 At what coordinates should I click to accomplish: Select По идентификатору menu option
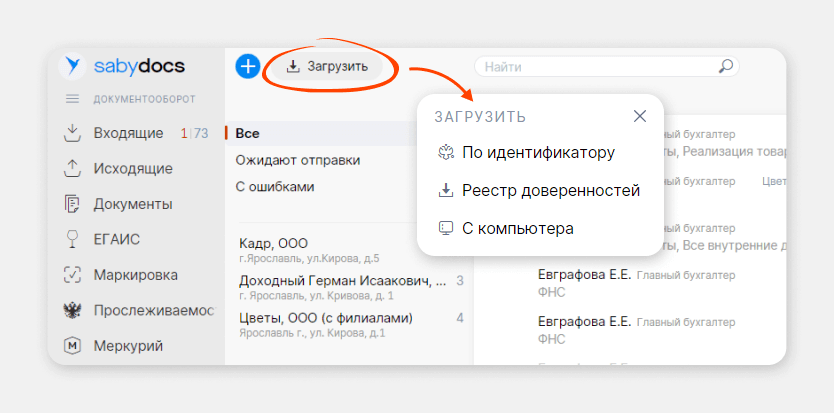pos(538,153)
